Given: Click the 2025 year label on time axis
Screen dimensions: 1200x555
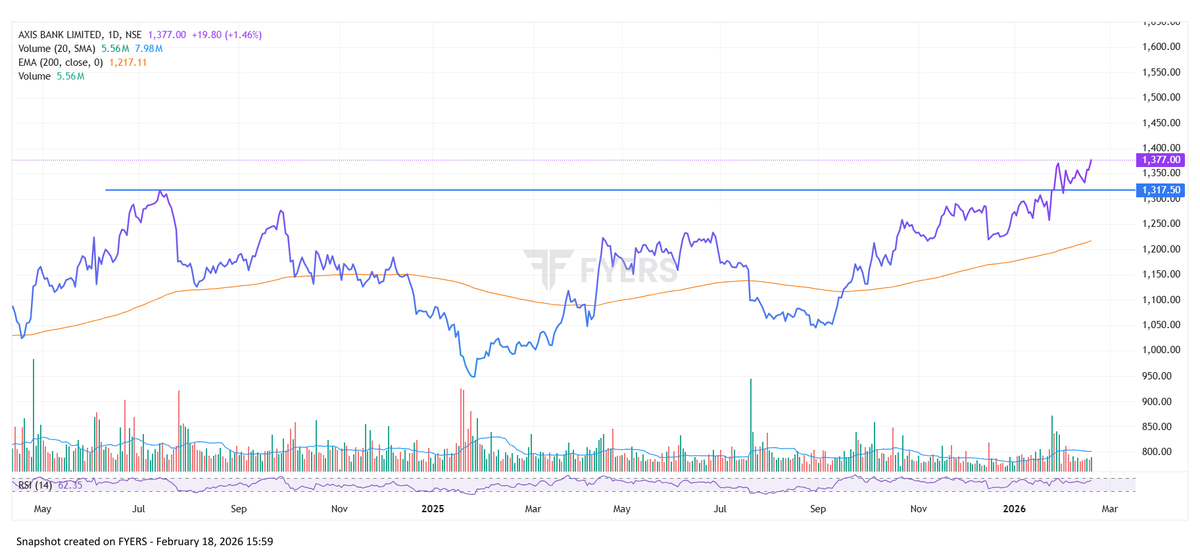Looking at the screenshot, I should pos(433,509).
